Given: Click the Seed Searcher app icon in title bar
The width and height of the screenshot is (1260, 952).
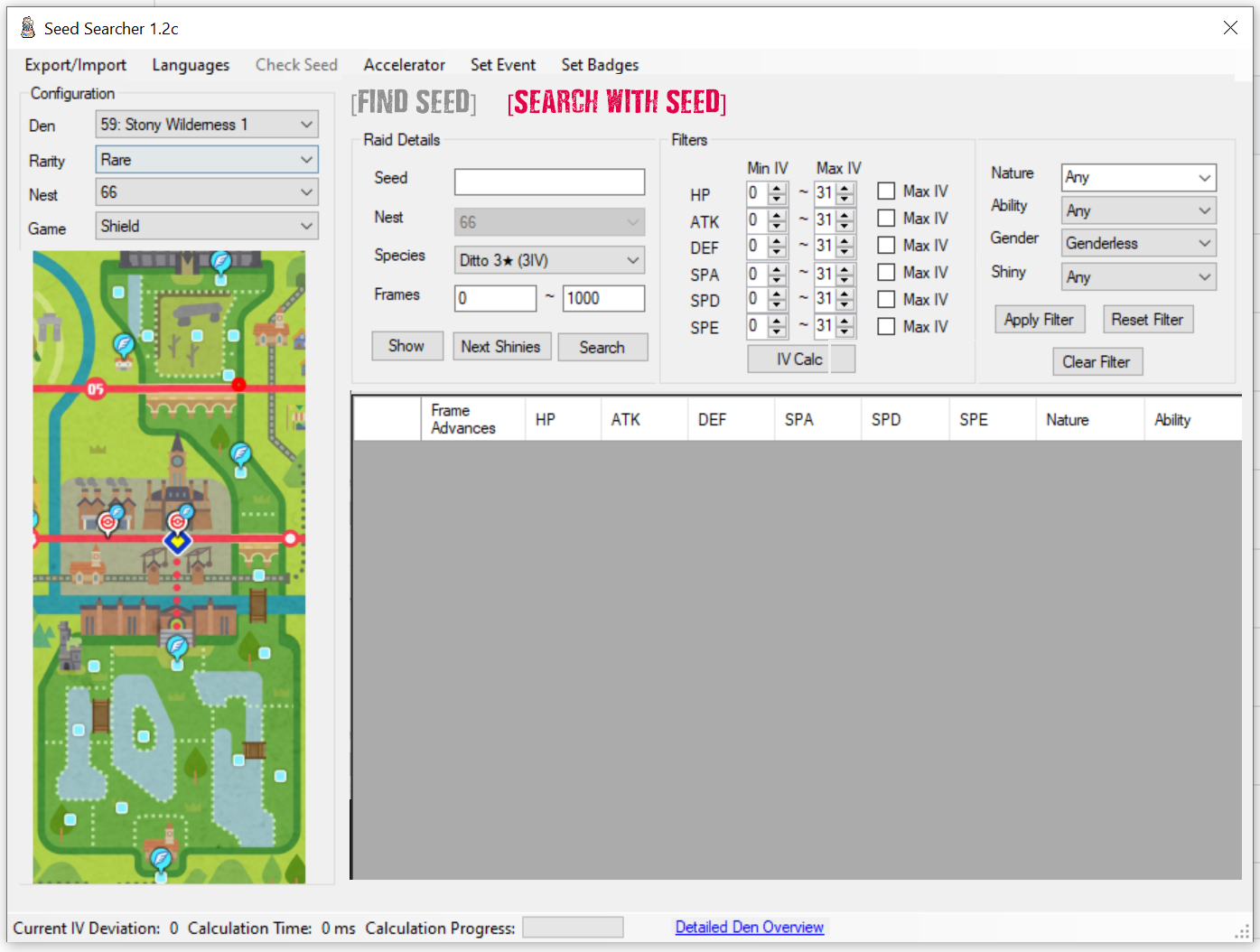Looking at the screenshot, I should (28, 28).
